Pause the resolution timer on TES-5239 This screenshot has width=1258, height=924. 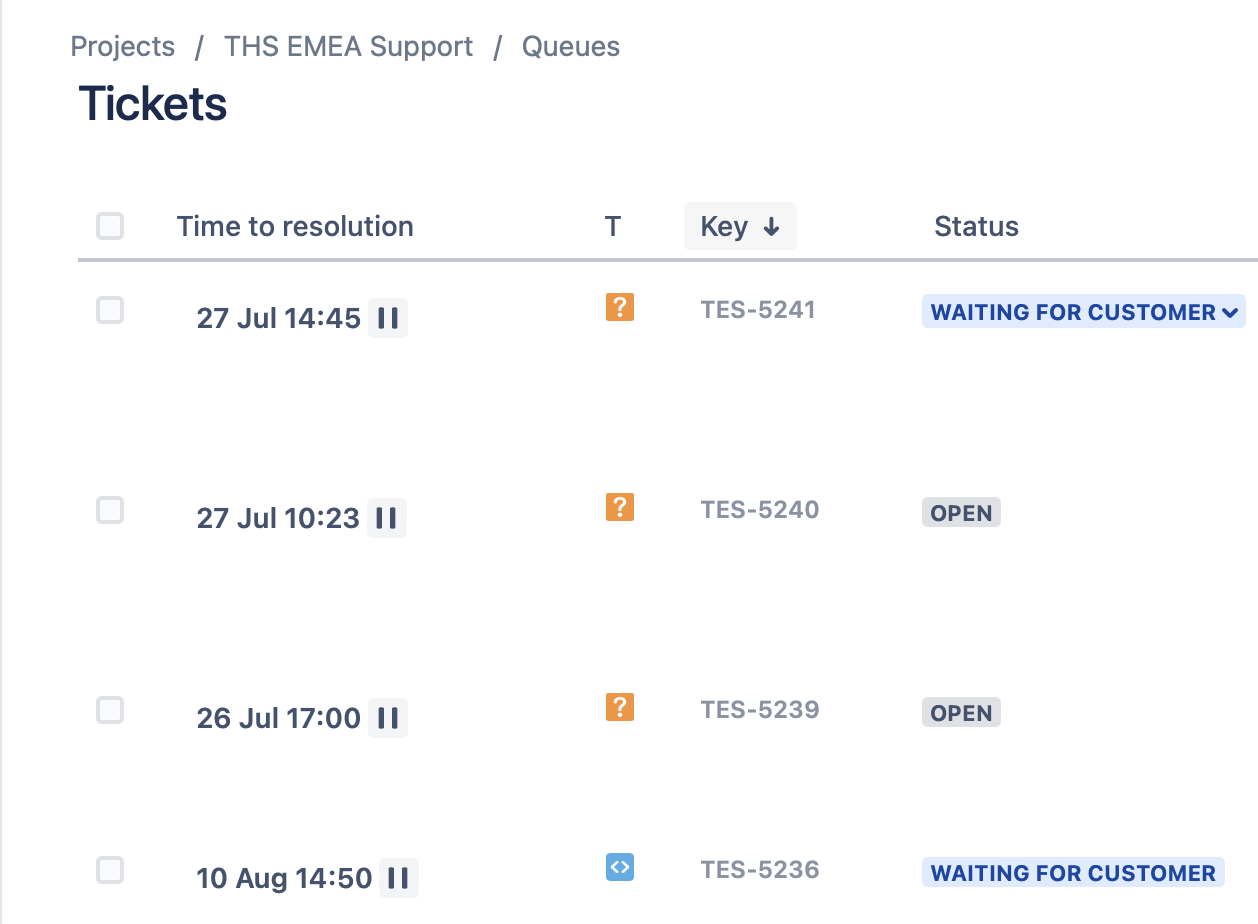click(x=388, y=718)
